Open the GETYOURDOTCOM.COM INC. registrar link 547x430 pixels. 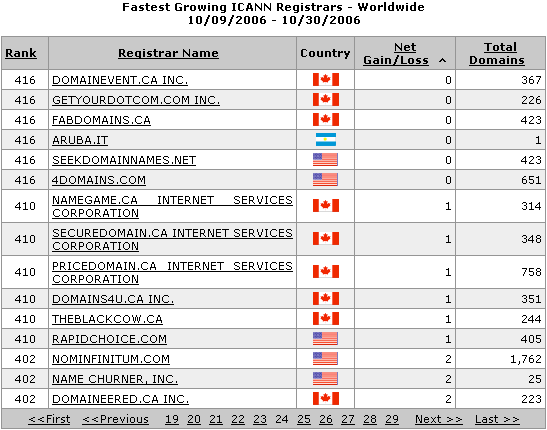click(136, 100)
